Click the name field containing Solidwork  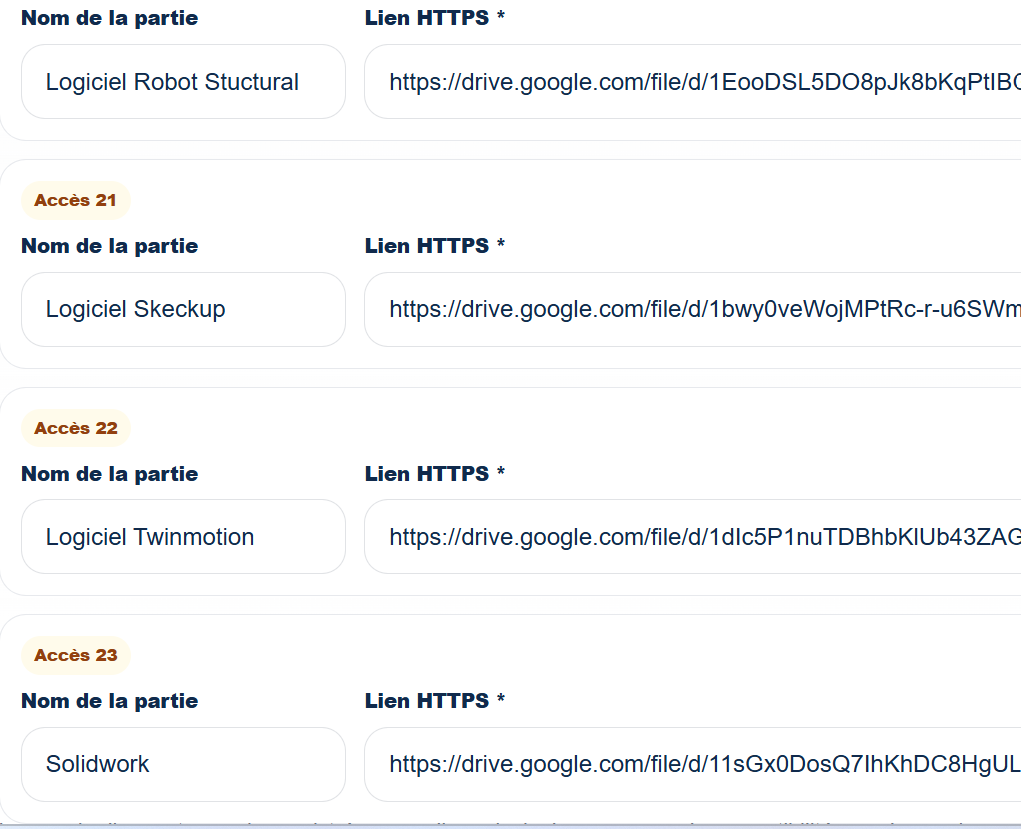click(183, 764)
